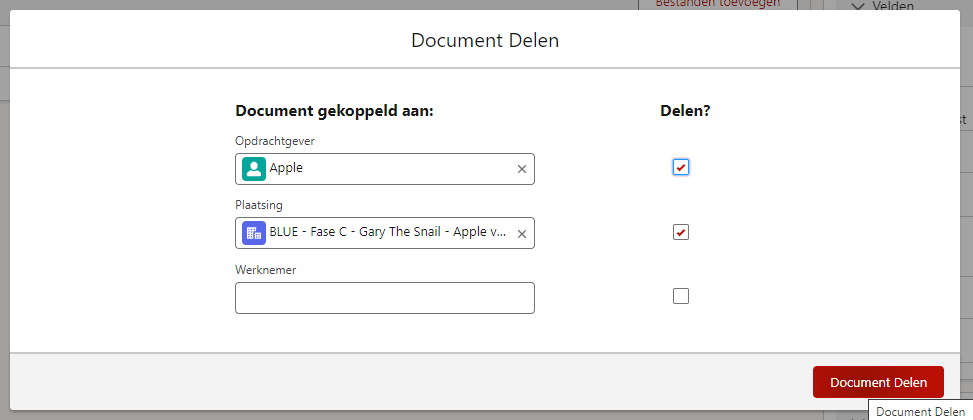Screen dimensions: 973x420
Task: Uncheck the Delen checkbox for Plaatsing
Action: pyautogui.click(x=681, y=232)
